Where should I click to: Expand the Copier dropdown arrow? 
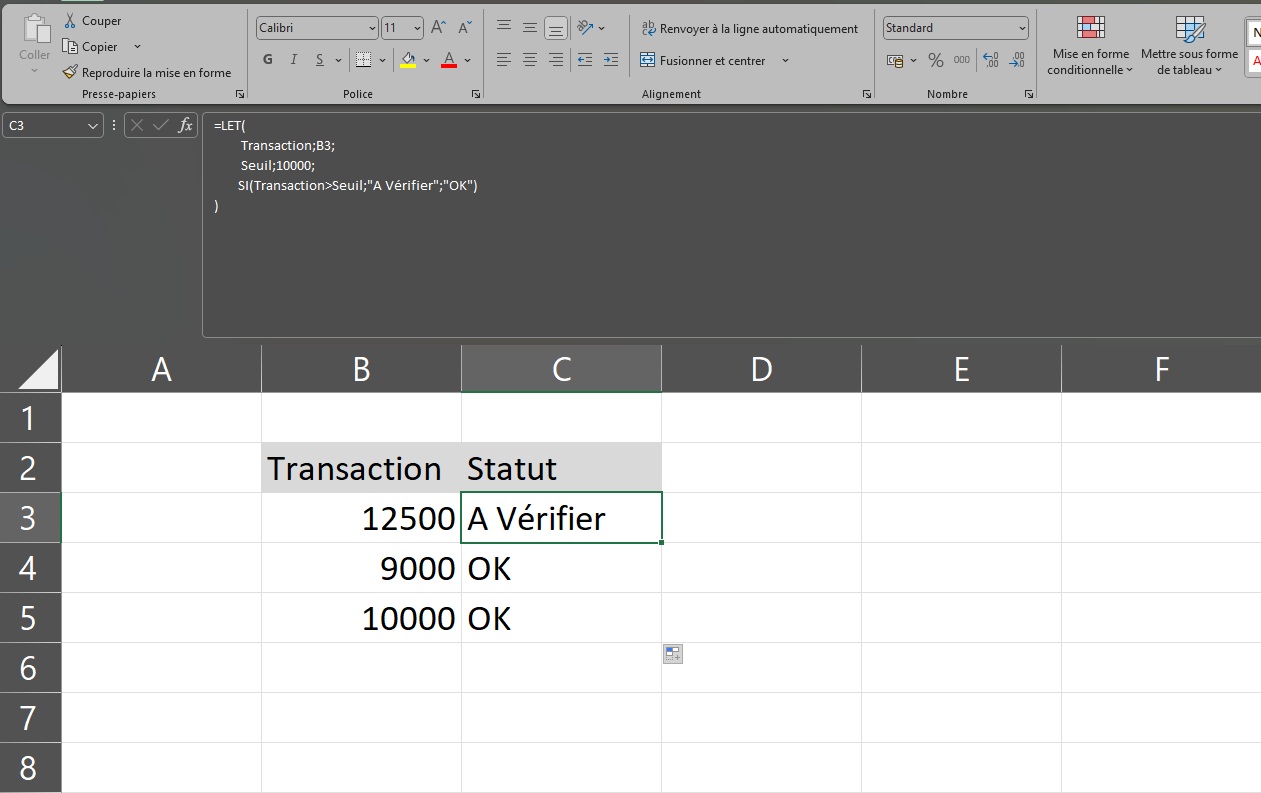click(137, 46)
